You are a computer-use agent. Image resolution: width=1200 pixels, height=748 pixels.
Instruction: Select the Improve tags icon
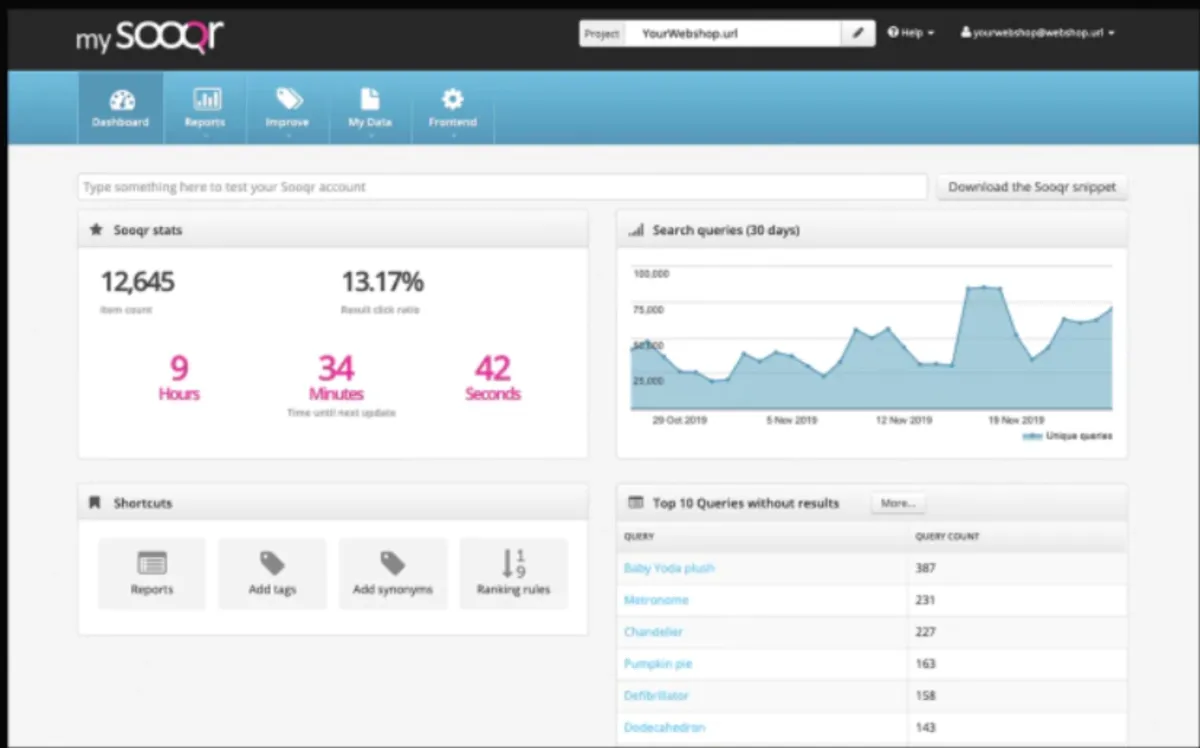tap(288, 100)
